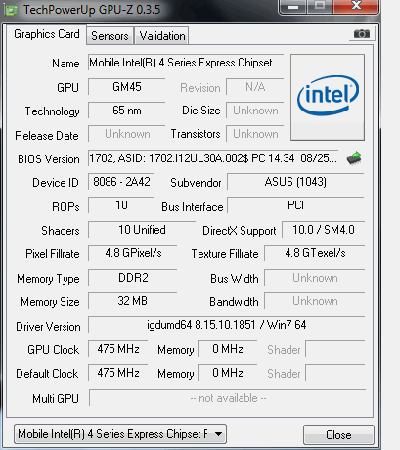
Task: Click the DirectX Support value field
Action: (x=324, y=230)
